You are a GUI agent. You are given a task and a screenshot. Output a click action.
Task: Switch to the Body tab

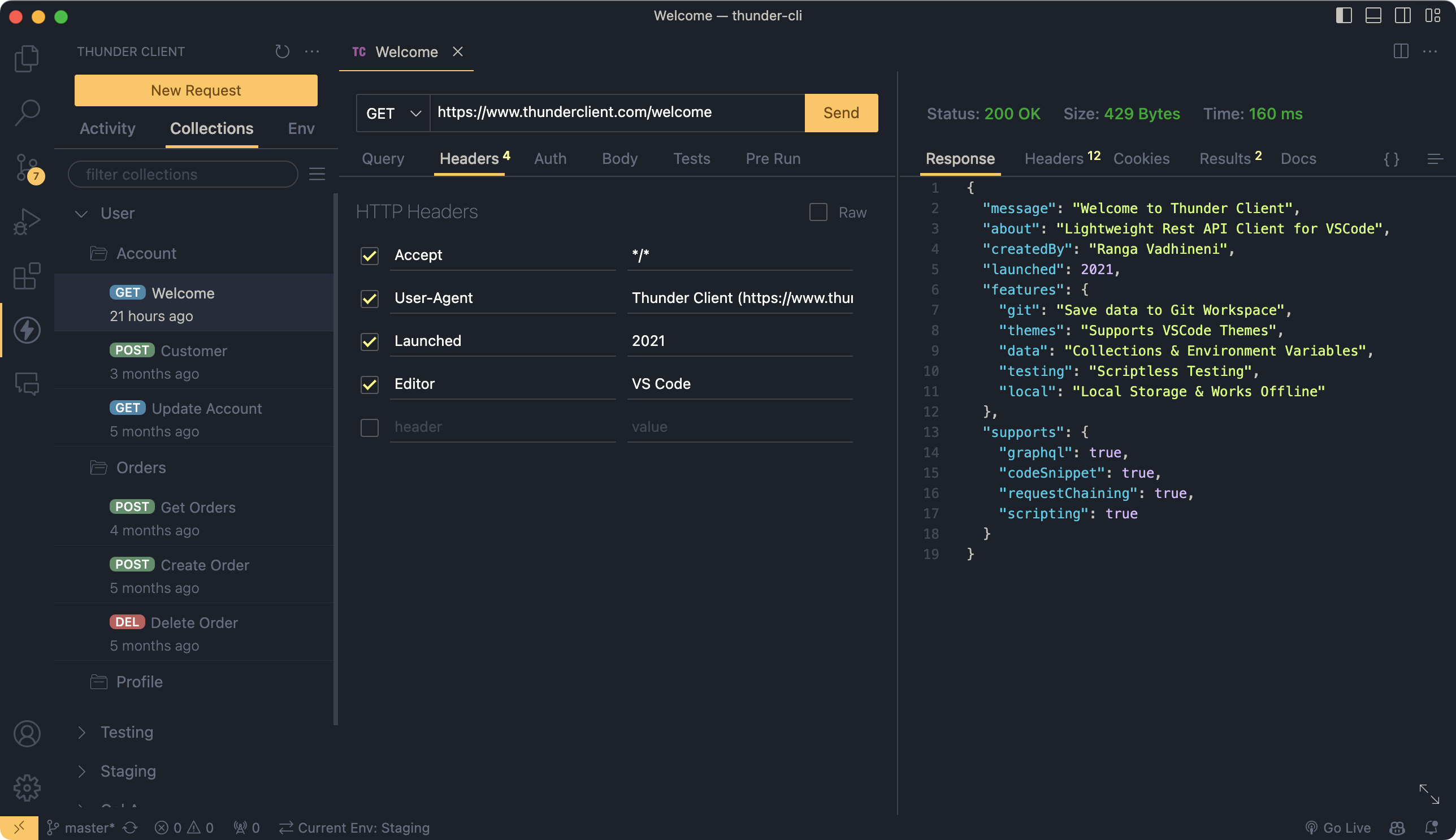(x=618, y=158)
